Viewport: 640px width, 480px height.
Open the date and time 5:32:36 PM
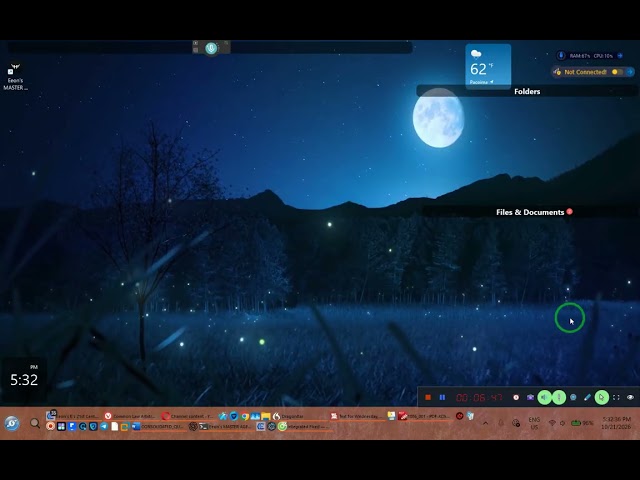coord(616,423)
